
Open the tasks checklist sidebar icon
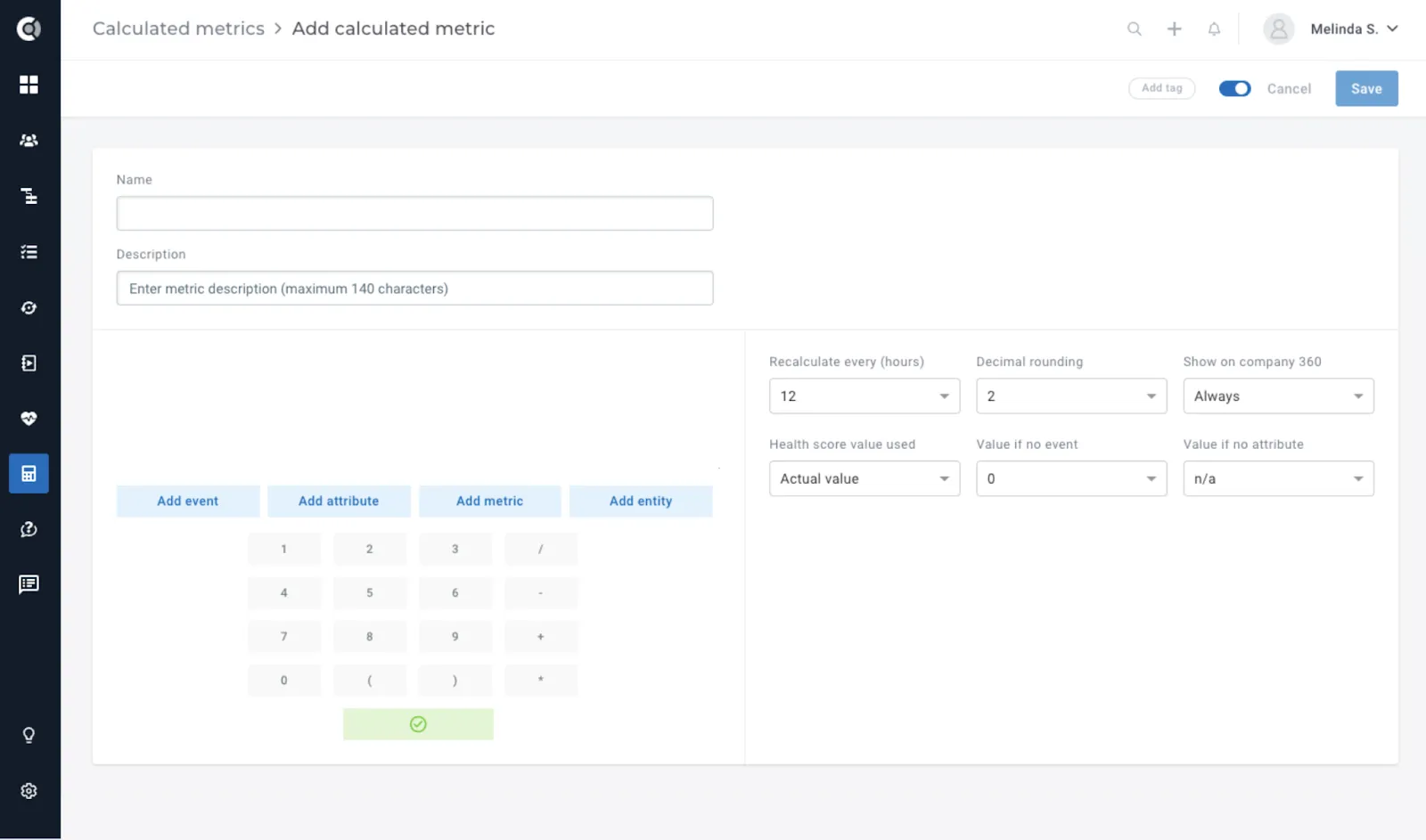(29, 252)
